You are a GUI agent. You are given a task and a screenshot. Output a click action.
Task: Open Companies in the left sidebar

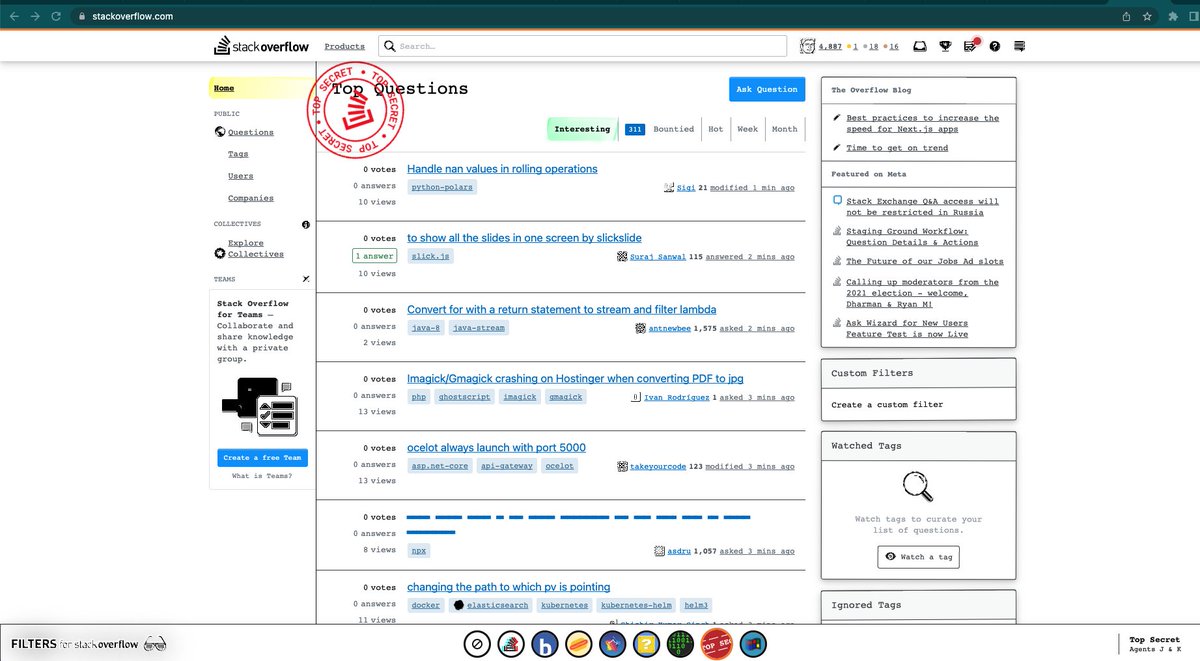(x=251, y=198)
